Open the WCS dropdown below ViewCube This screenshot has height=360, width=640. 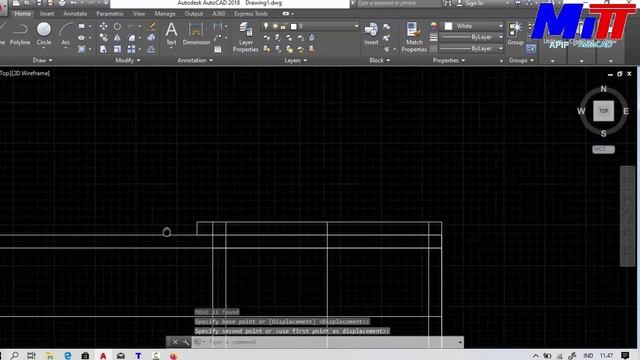click(x=603, y=149)
